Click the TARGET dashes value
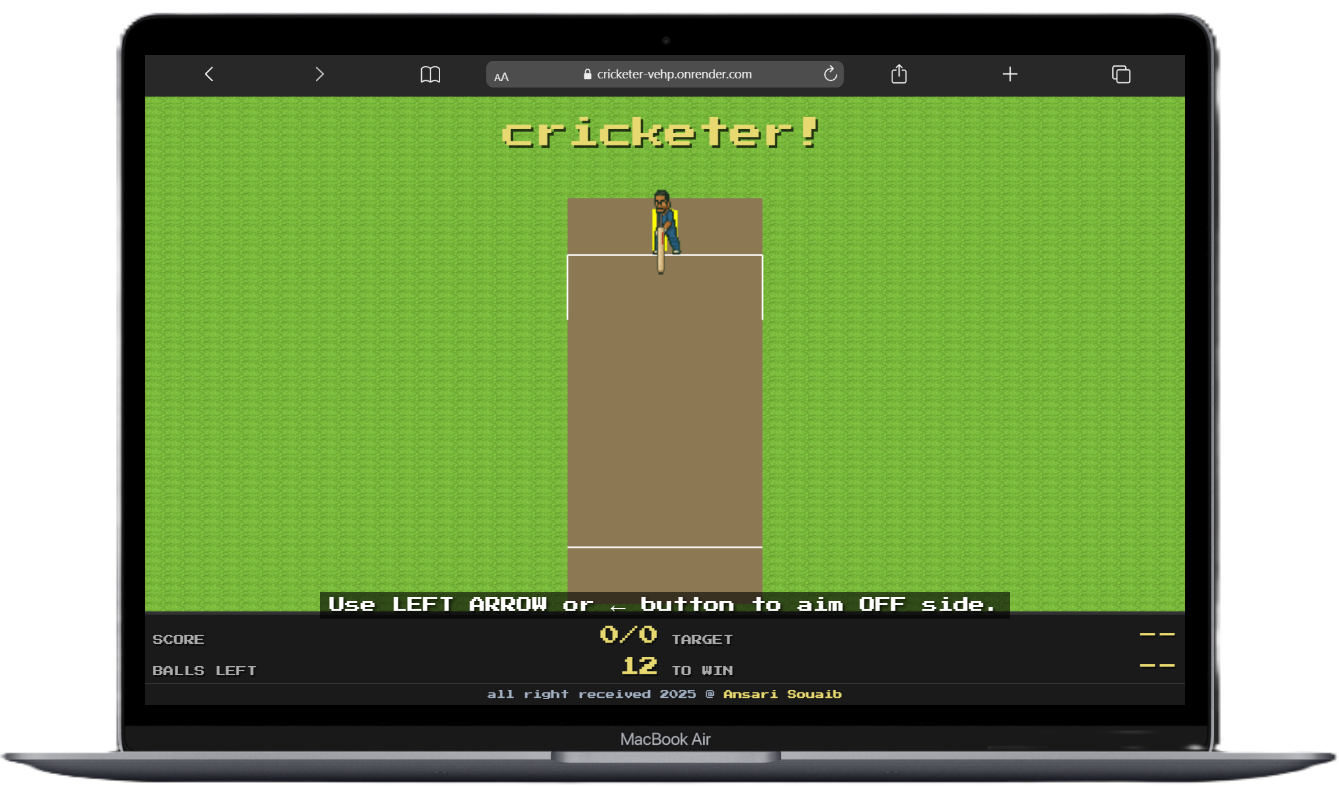 1157,634
